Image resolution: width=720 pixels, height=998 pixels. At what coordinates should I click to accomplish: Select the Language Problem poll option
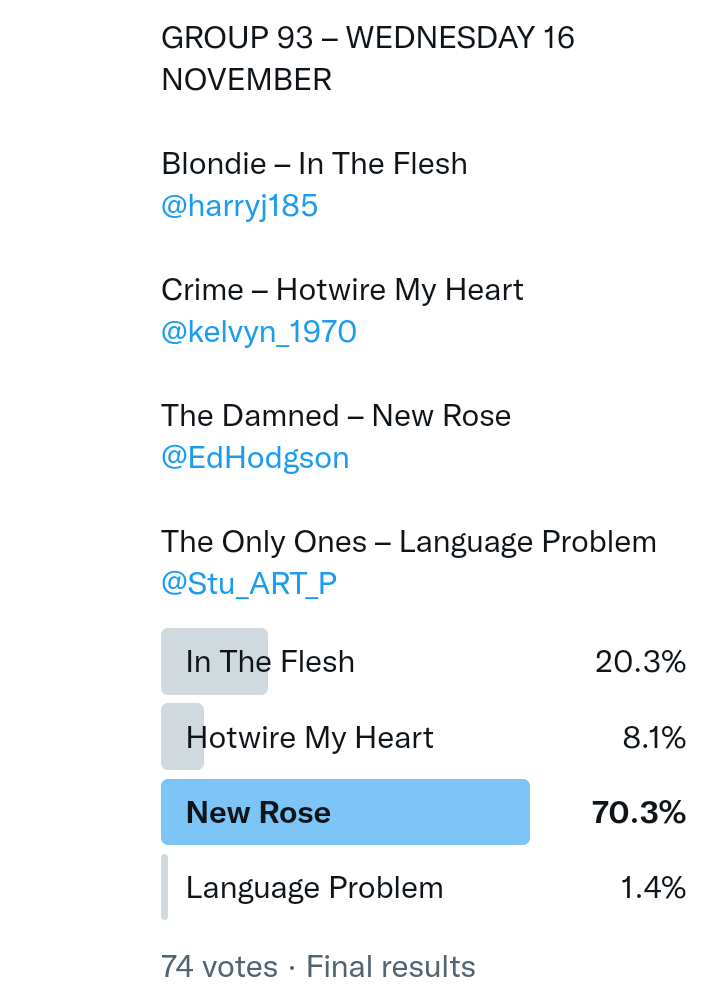pos(314,888)
